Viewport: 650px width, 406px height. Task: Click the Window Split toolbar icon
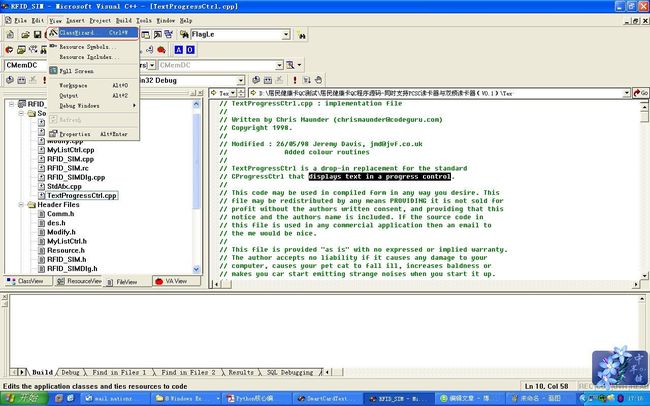[146, 35]
